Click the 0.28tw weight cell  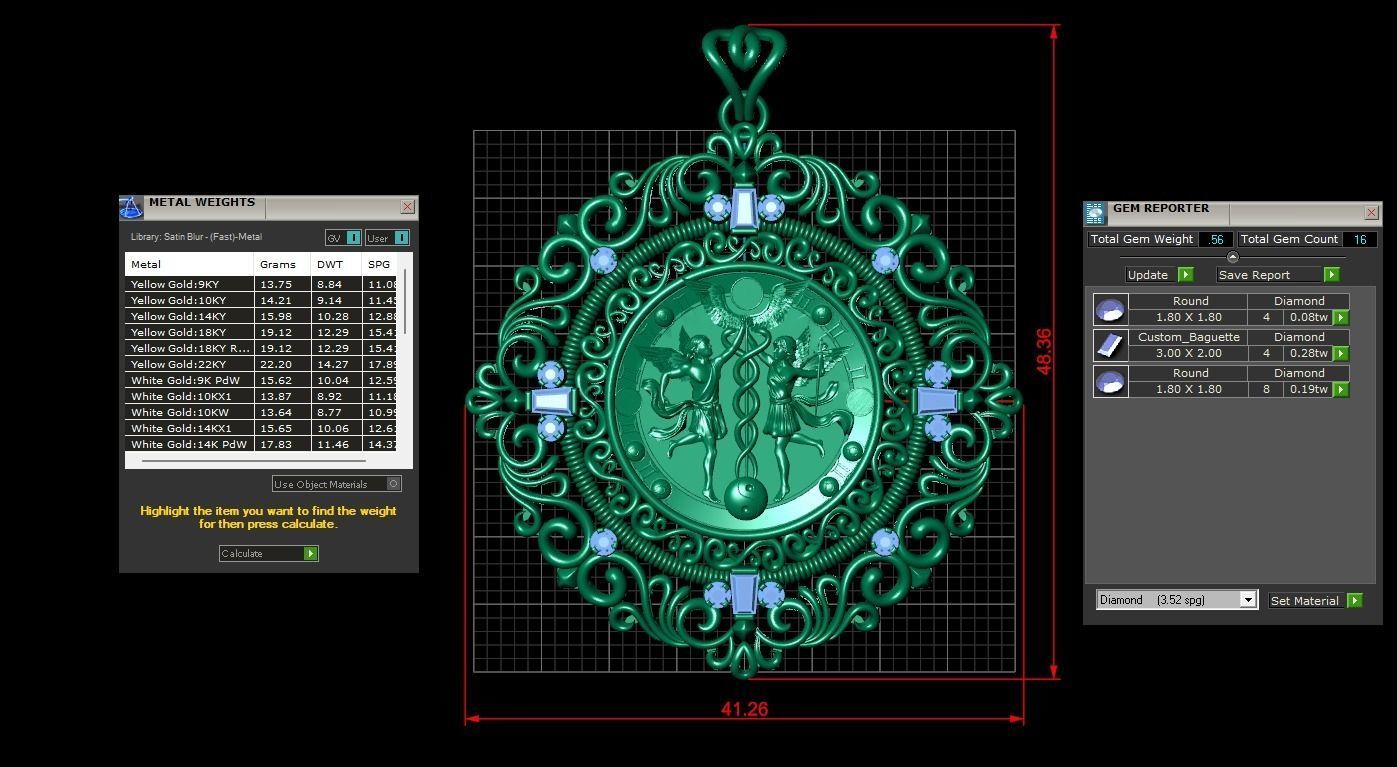coord(1309,353)
